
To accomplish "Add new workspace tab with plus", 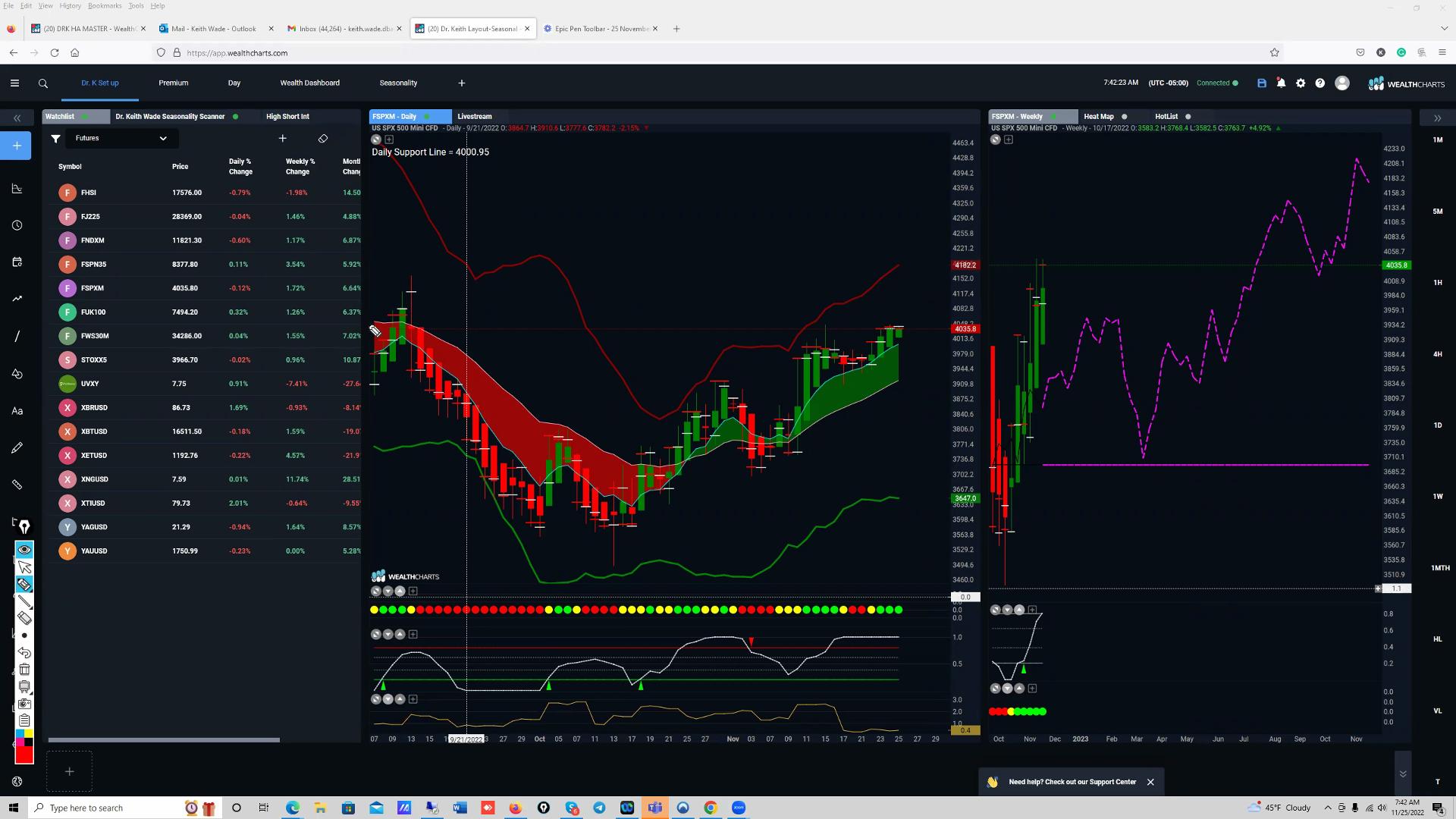I will pyautogui.click(x=462, y=83).
